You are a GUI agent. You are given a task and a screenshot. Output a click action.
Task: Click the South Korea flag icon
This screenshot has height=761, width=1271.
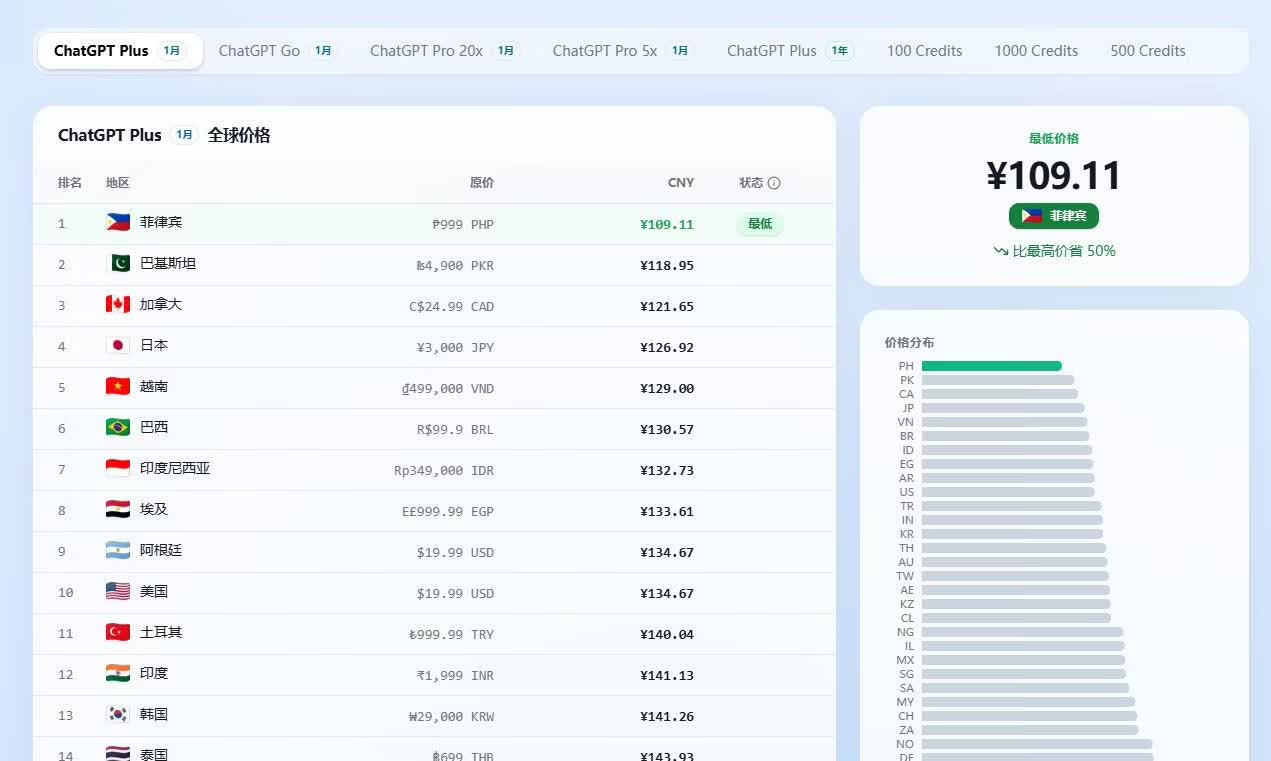coord(118,714)
